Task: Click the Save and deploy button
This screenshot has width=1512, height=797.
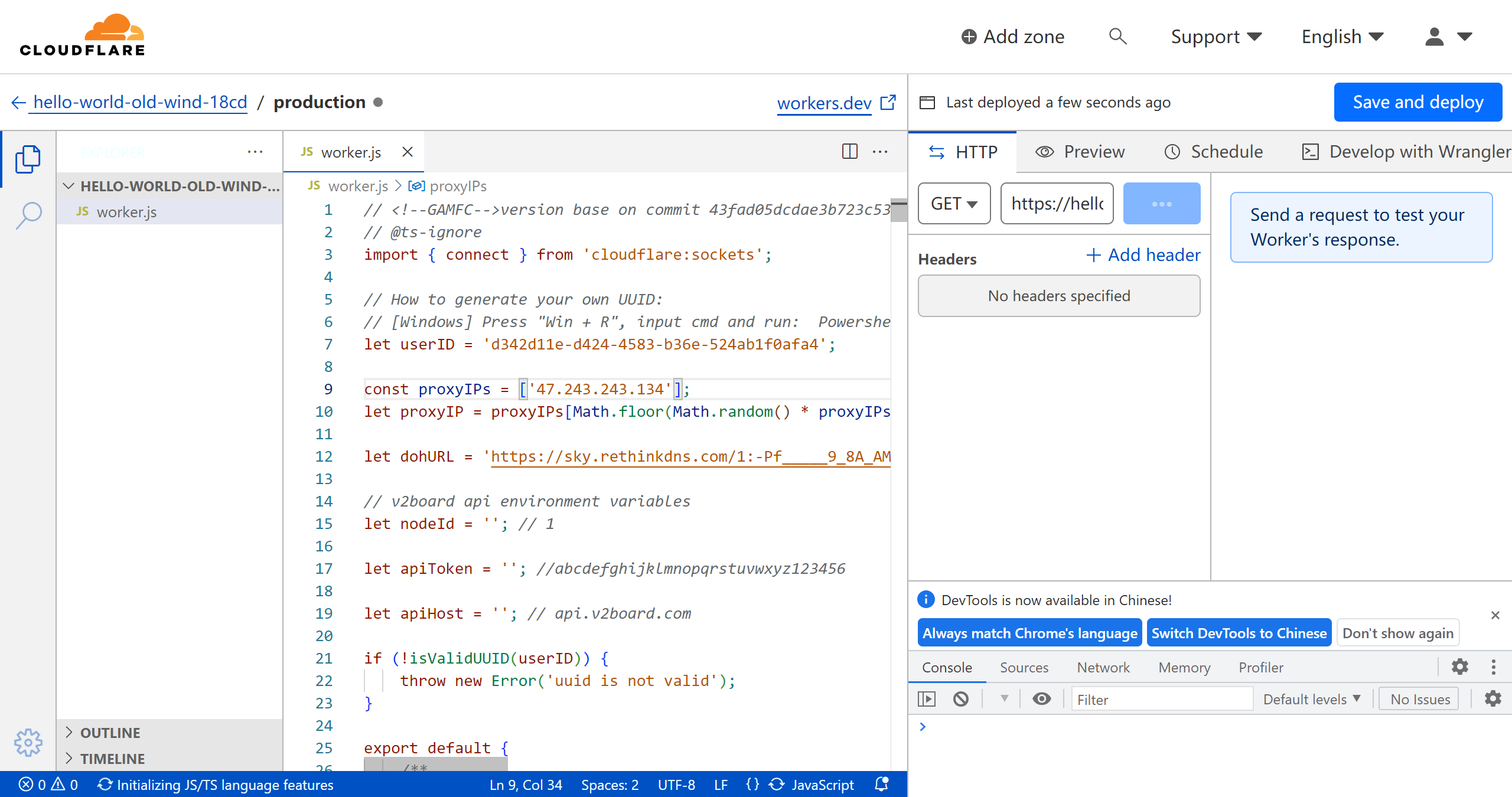Action: (1417, 102)
